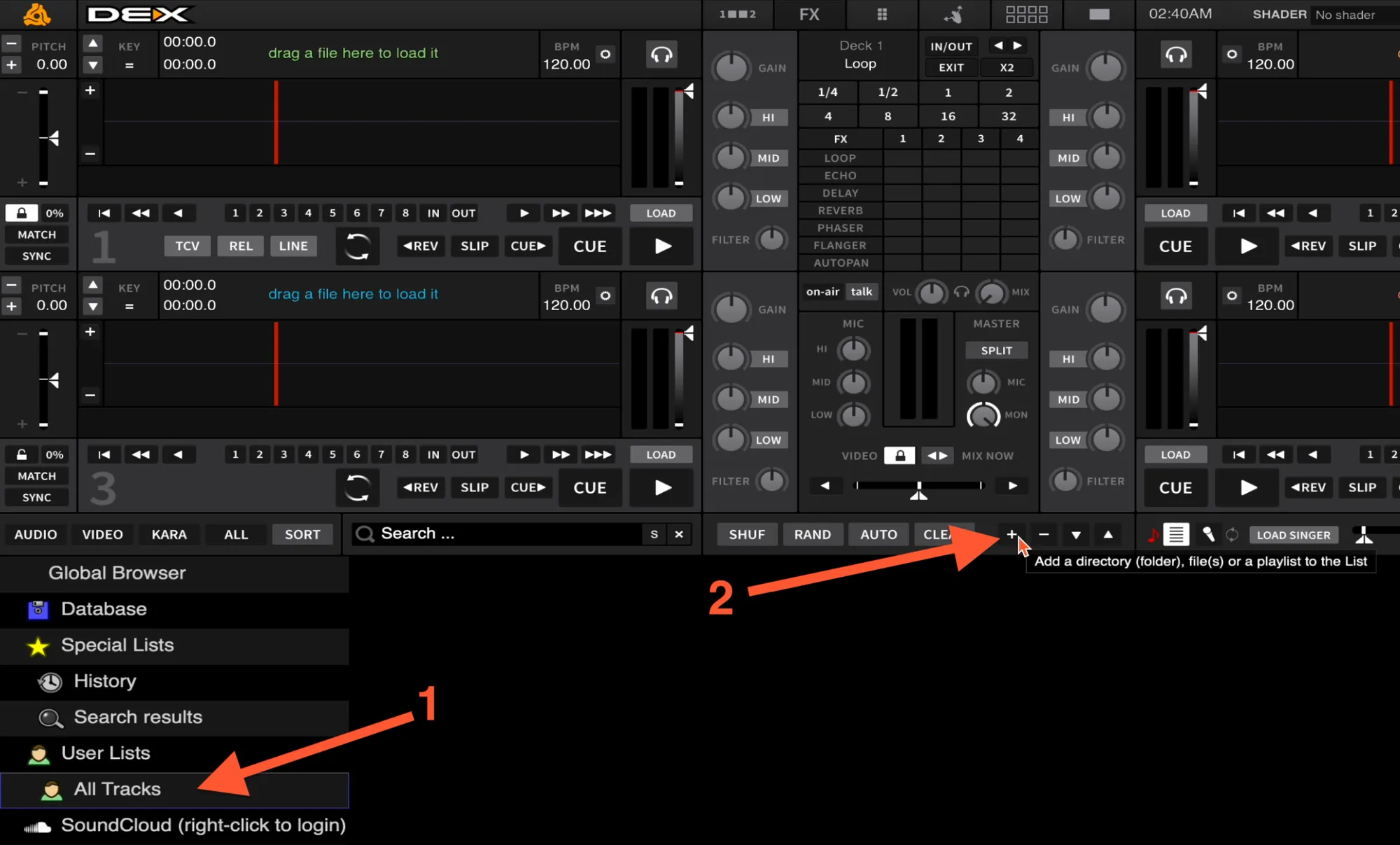This screenshot has width=1400, height=845.
Task: Click plus icon to add folder to list
Action: click(1011, 534)
